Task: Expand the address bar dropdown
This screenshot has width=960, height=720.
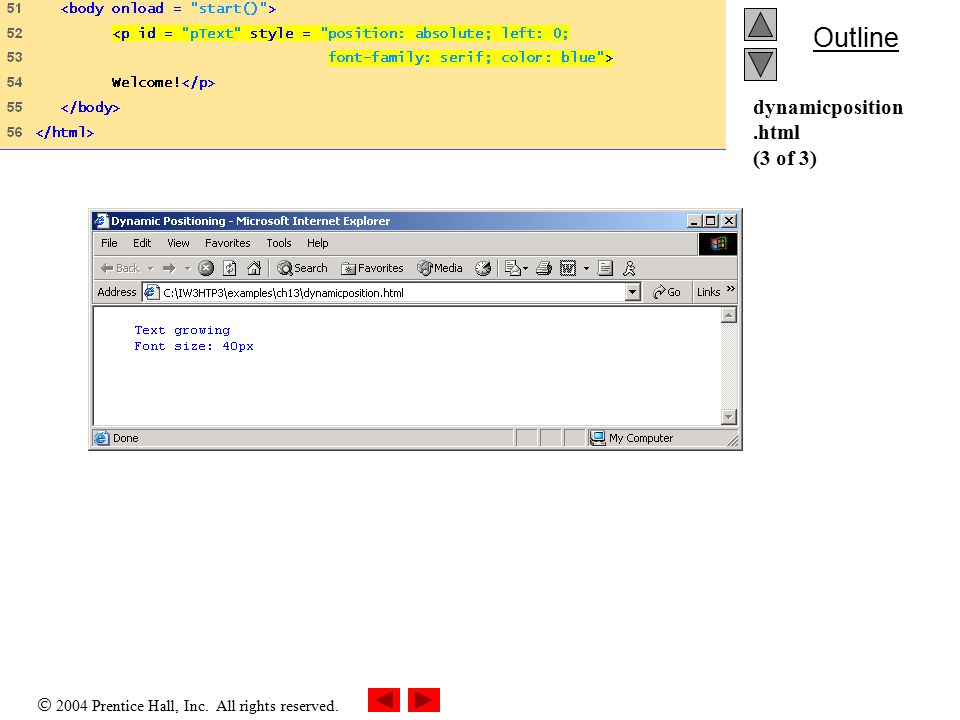Action: [x=633, y=292]
